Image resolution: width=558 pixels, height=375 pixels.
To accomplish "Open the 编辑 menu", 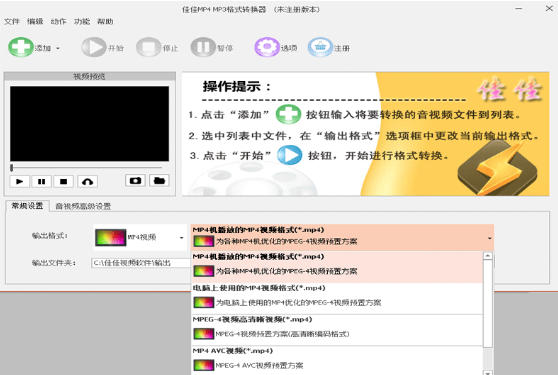I will click(x=35, y=21).
